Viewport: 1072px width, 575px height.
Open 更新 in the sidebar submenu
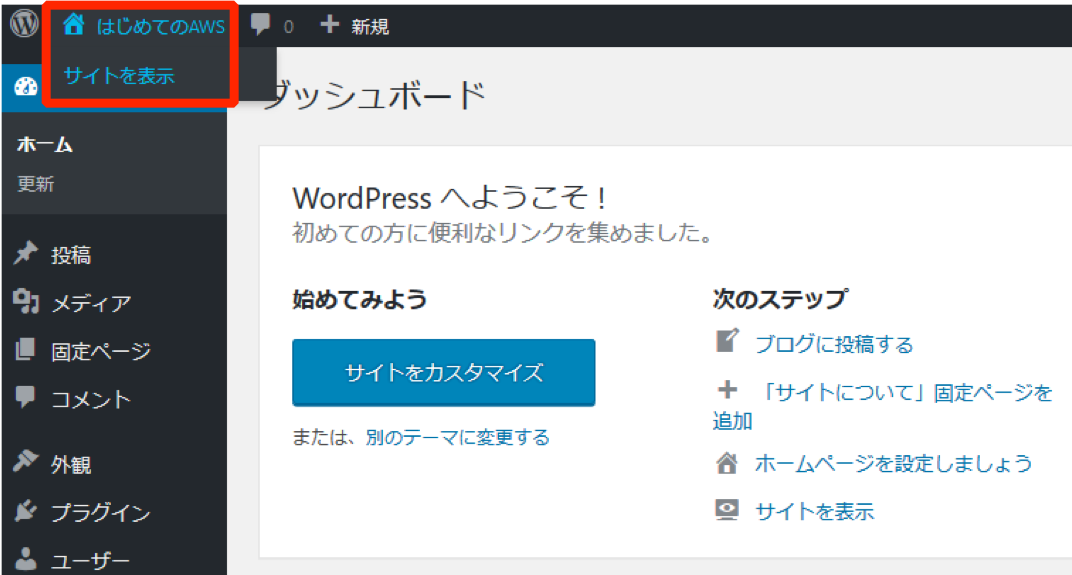point(36,184)
